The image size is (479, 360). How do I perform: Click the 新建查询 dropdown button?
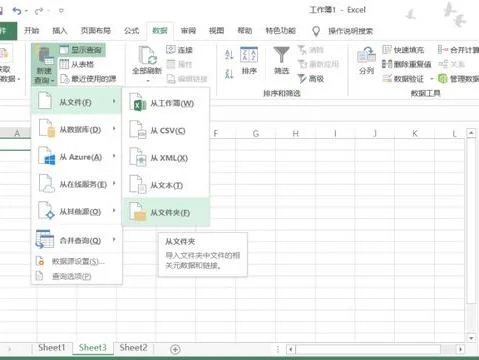[44, 64]
